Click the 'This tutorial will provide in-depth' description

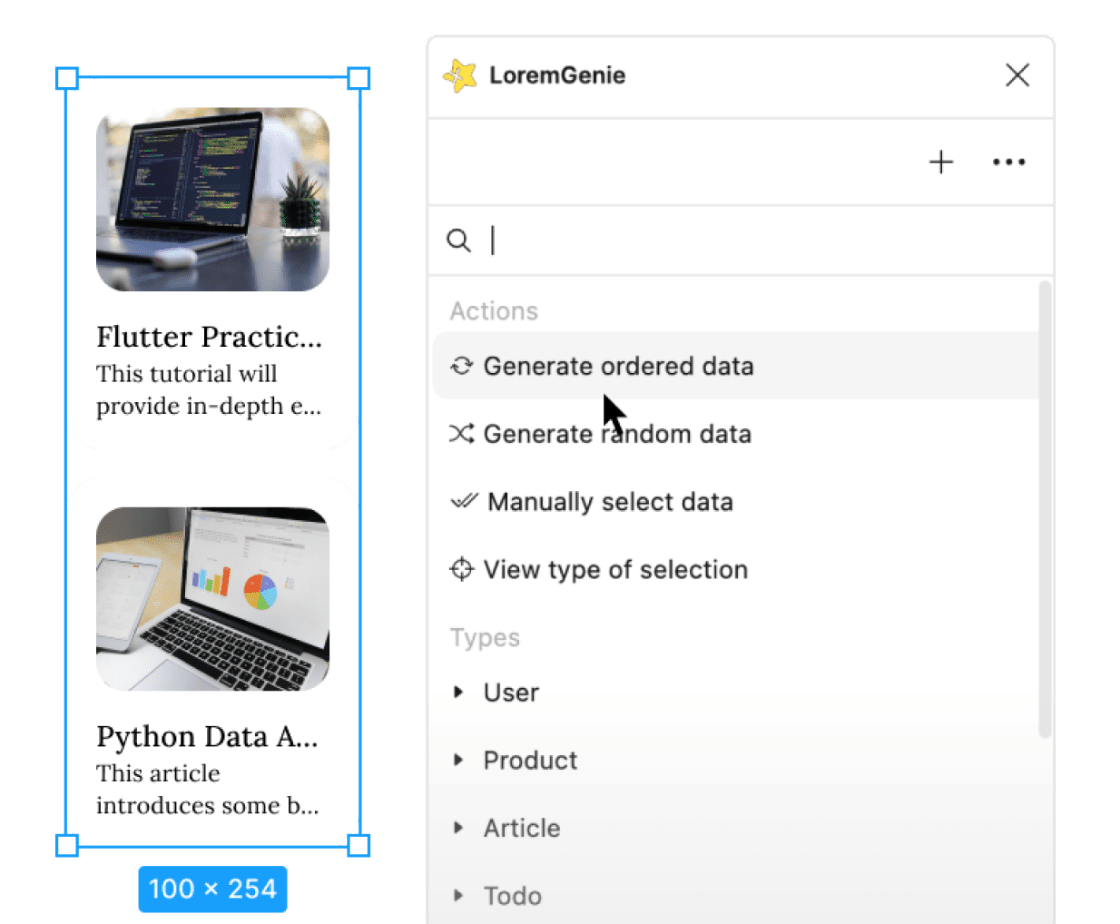point(209,390)
